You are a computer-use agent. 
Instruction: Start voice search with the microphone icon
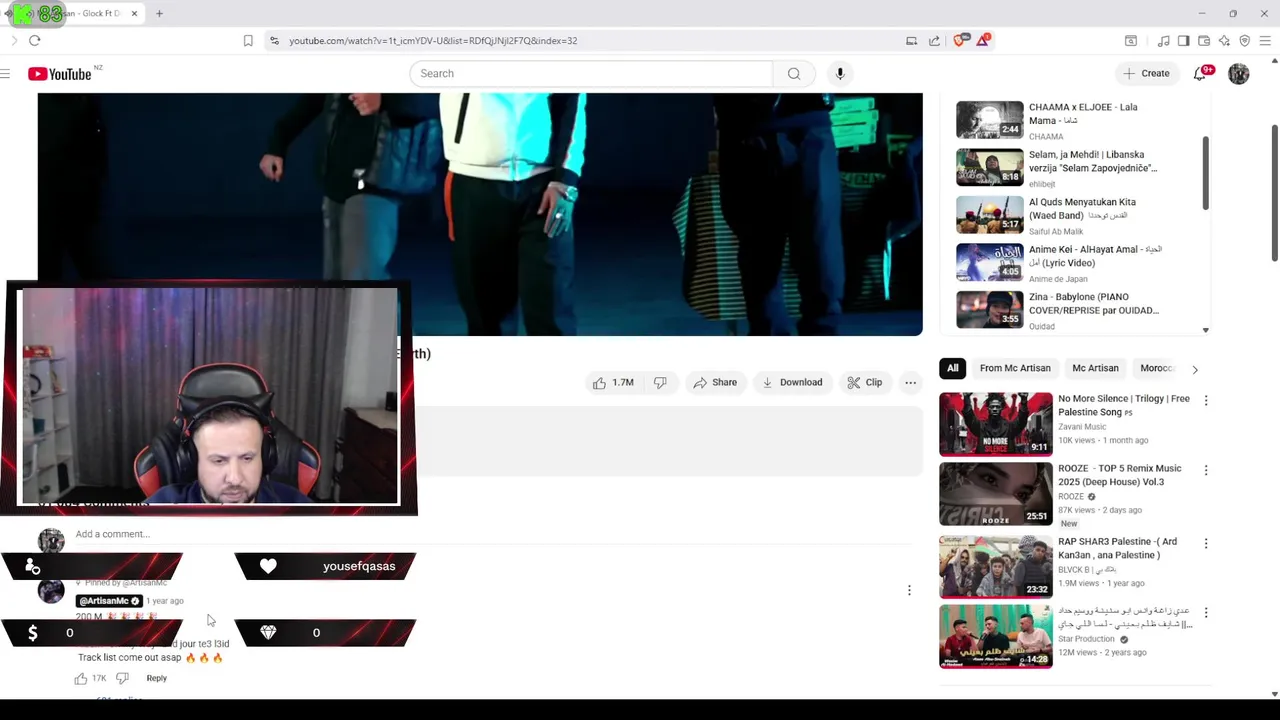840,74
